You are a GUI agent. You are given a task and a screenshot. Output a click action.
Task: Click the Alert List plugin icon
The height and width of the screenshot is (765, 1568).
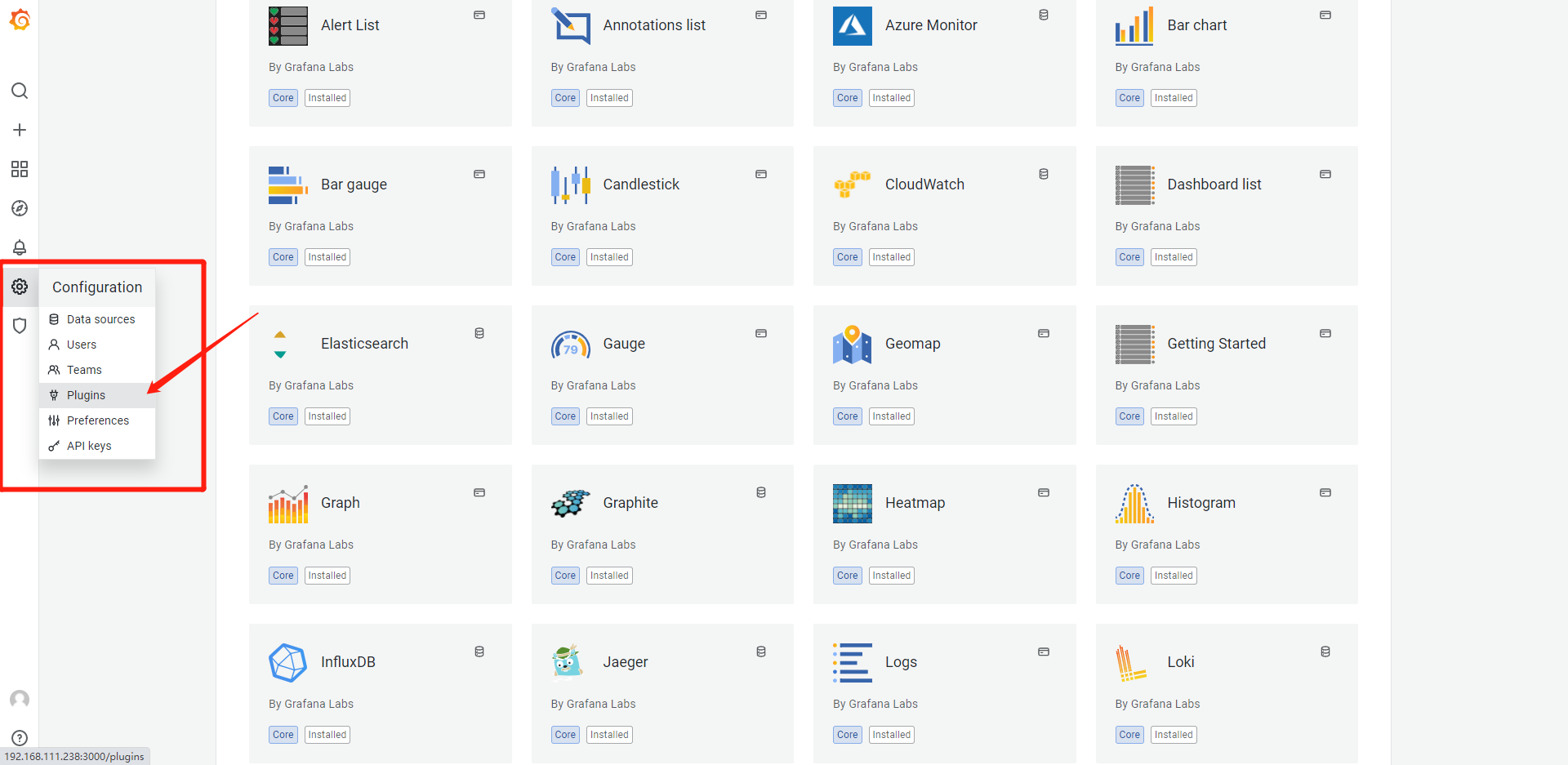coord(288,25)
